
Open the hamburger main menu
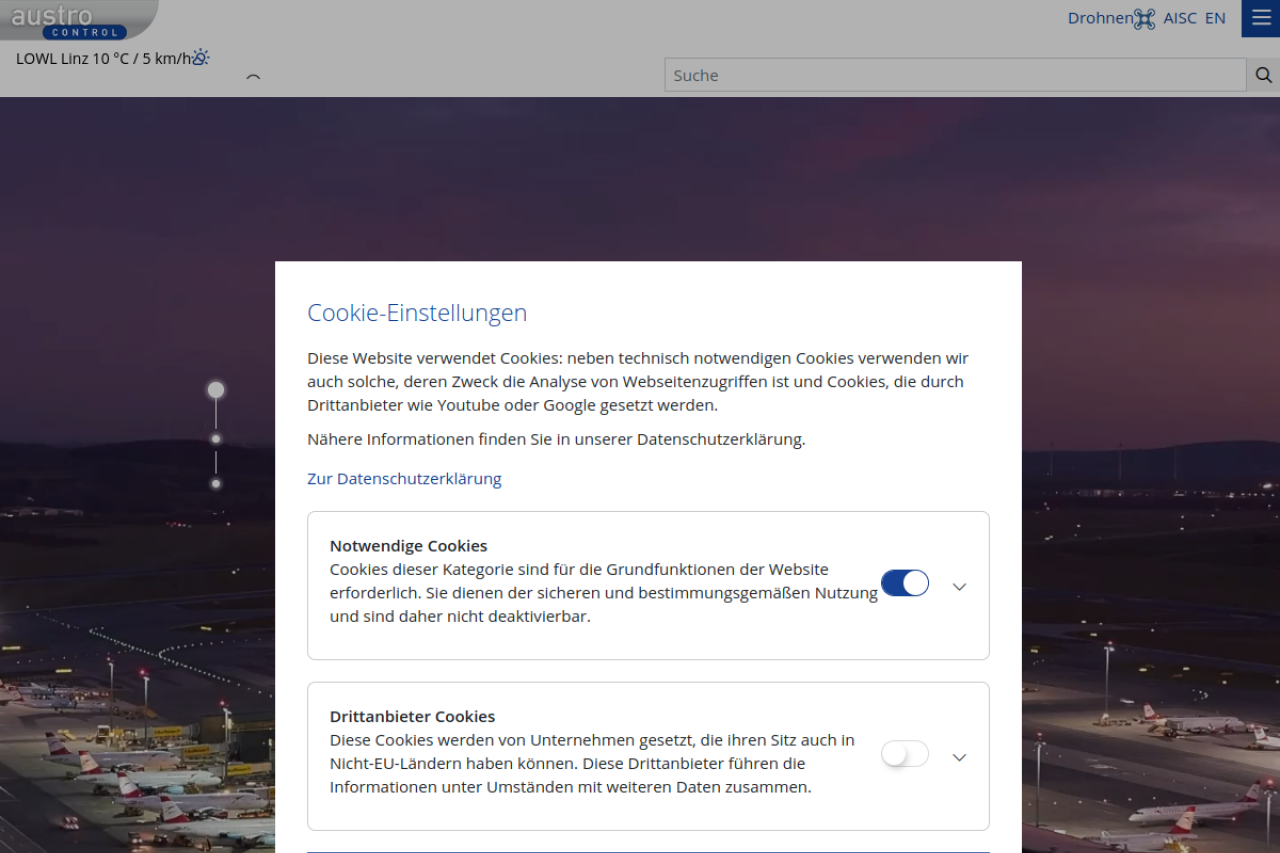pos(1260,18)
